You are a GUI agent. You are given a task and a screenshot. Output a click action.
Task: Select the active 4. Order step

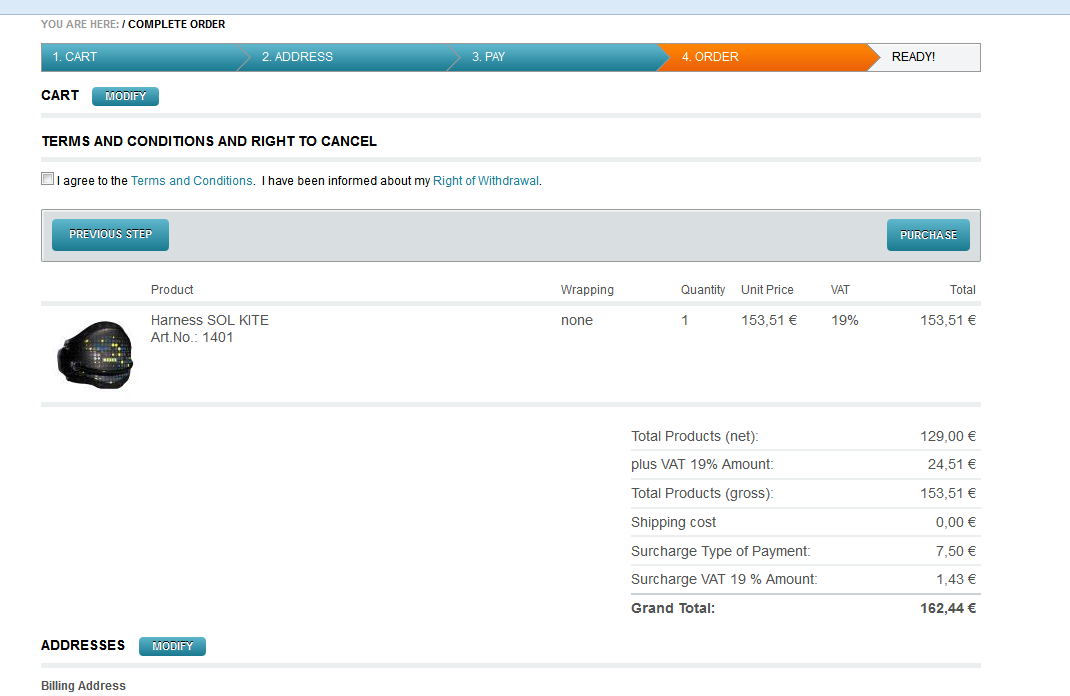coord(710,57)
